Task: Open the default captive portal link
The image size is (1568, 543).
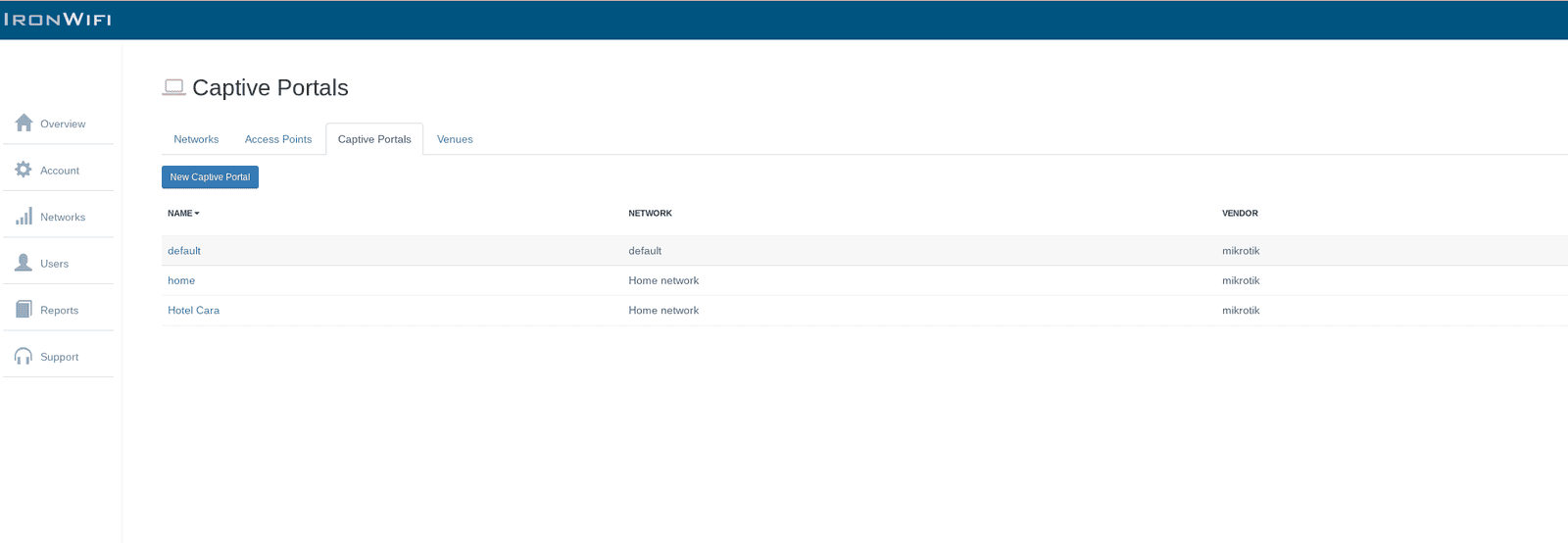Action: tap(184, 251)
